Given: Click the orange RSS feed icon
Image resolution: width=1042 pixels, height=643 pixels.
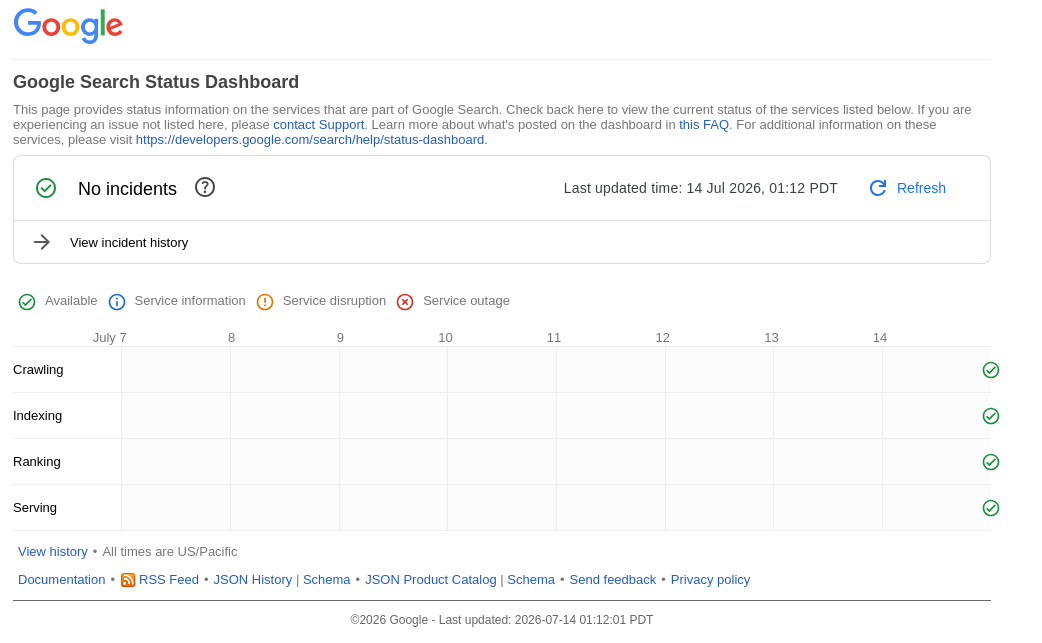Looking at the screenshot, I should point(128,580).
